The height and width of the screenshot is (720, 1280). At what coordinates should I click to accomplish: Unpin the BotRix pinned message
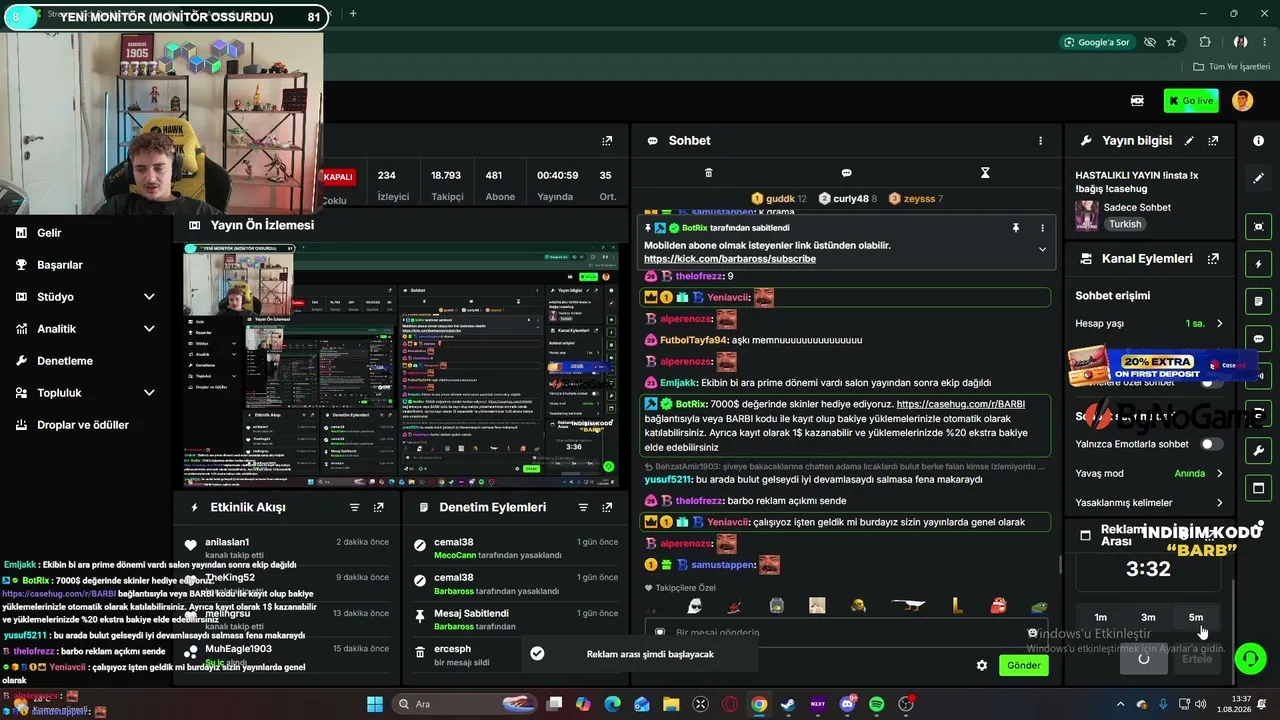click(1016, 228)
